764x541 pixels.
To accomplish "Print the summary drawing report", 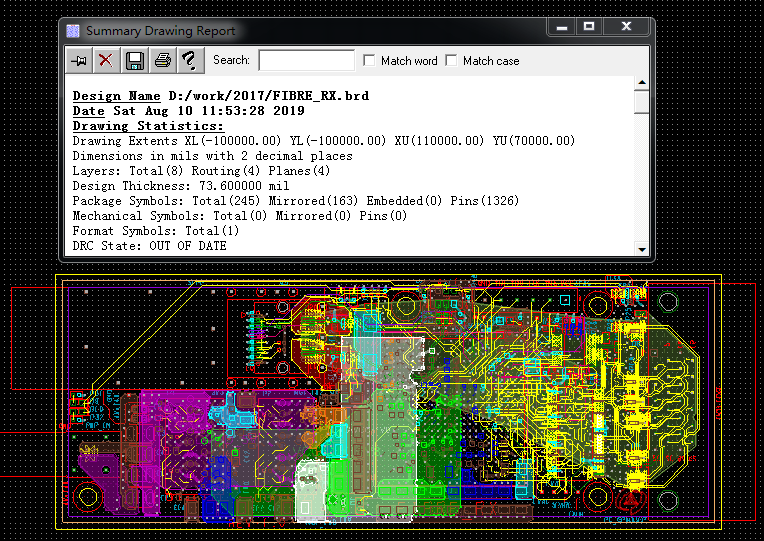I will tap(162, 61).
